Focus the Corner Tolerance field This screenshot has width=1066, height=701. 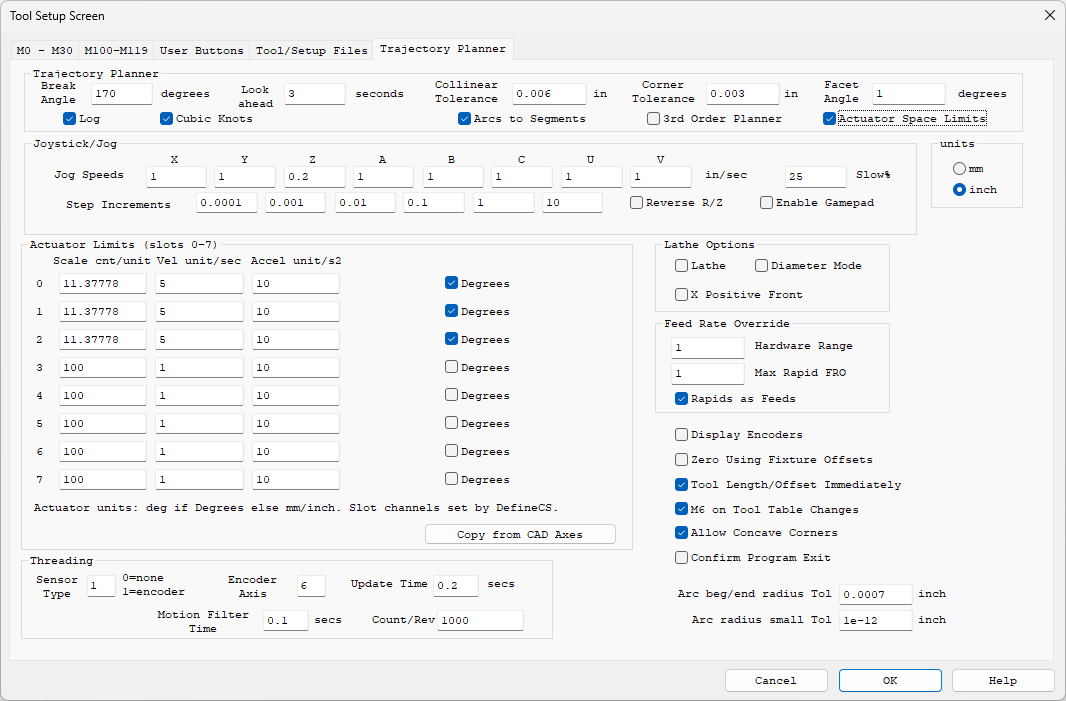[742, 94]
